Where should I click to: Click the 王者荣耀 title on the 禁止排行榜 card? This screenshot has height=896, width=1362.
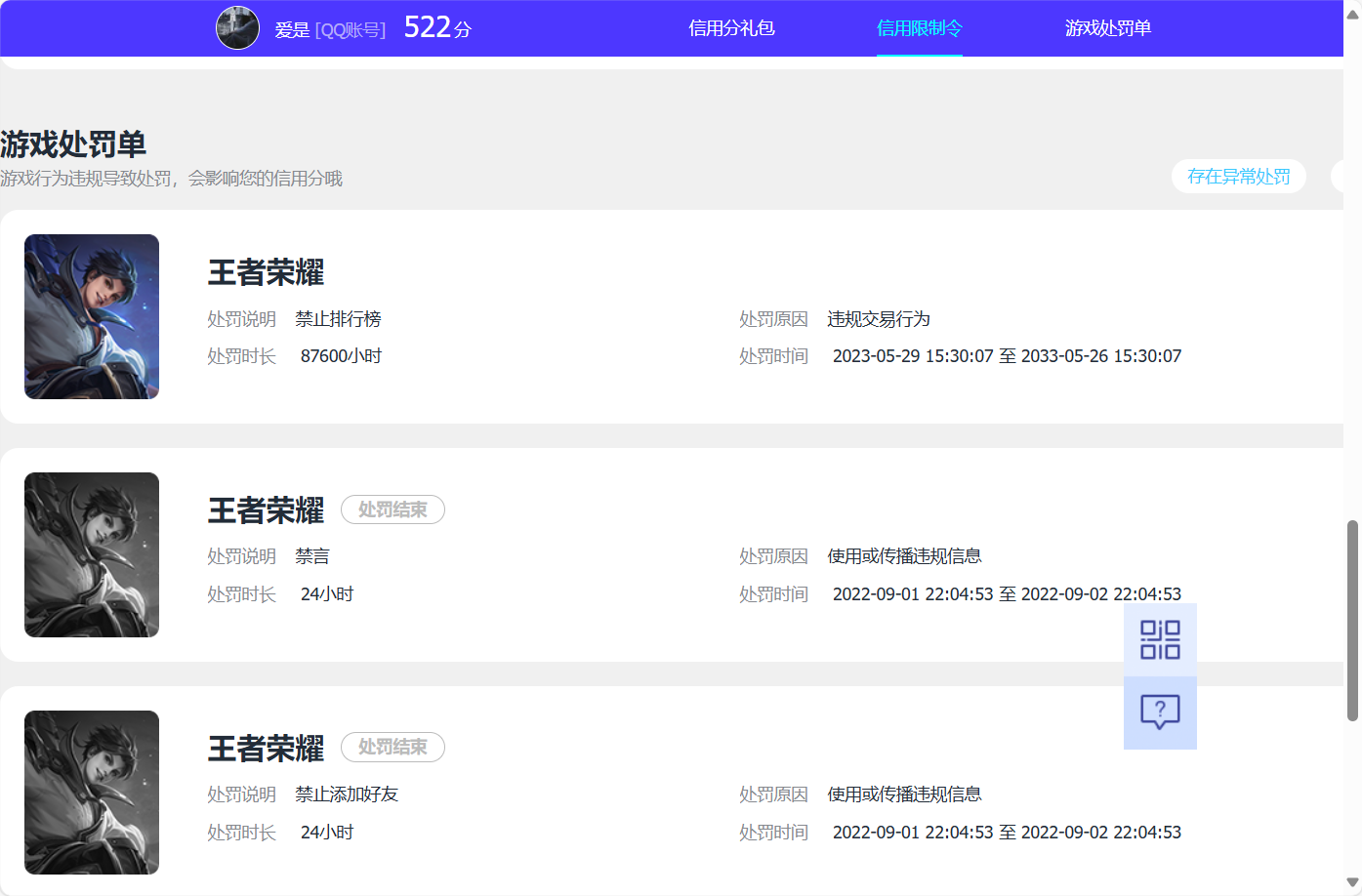[266, 272]
